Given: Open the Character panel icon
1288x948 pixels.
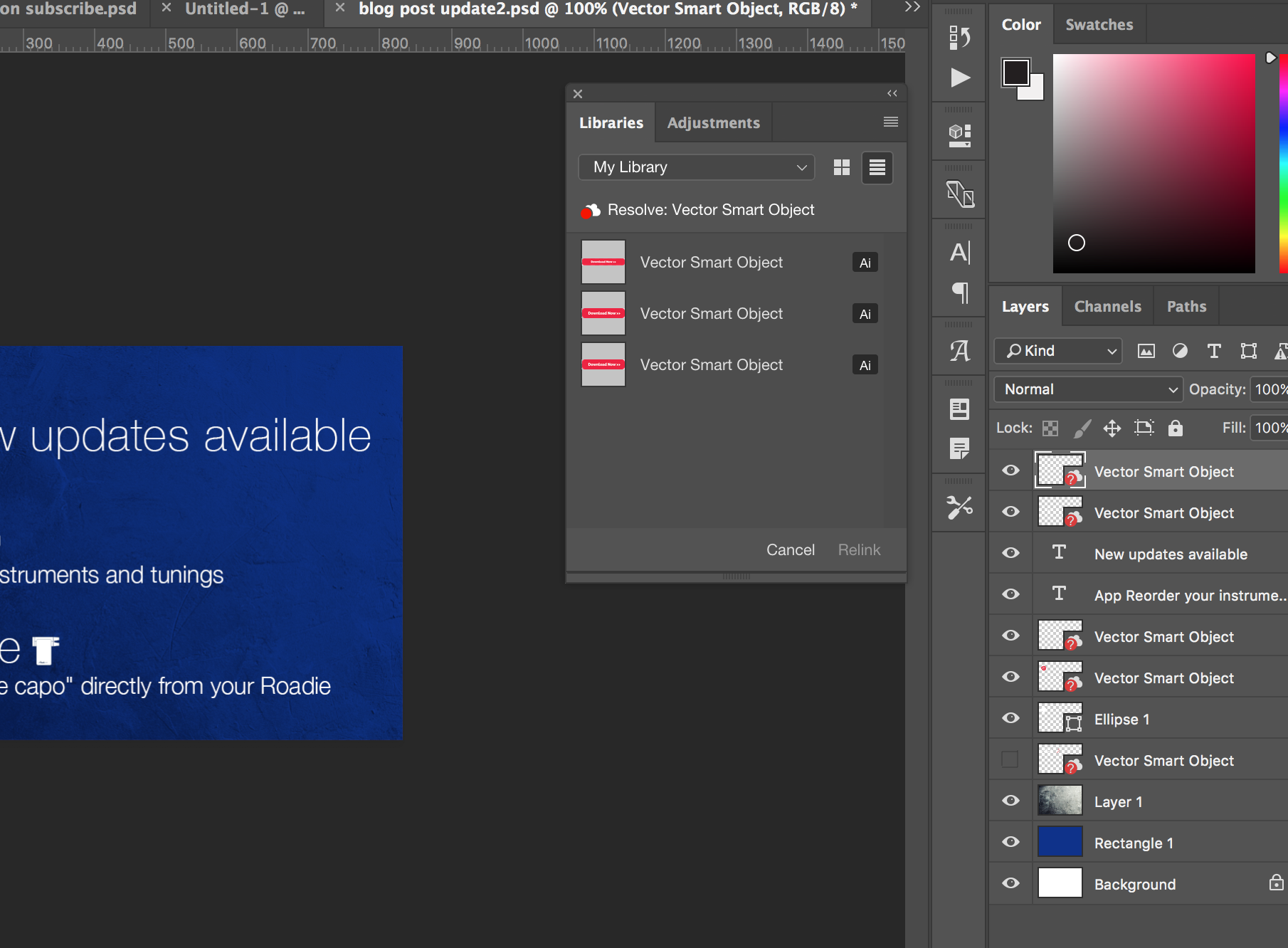Looking at the screenshot, I should click(960, 253).
